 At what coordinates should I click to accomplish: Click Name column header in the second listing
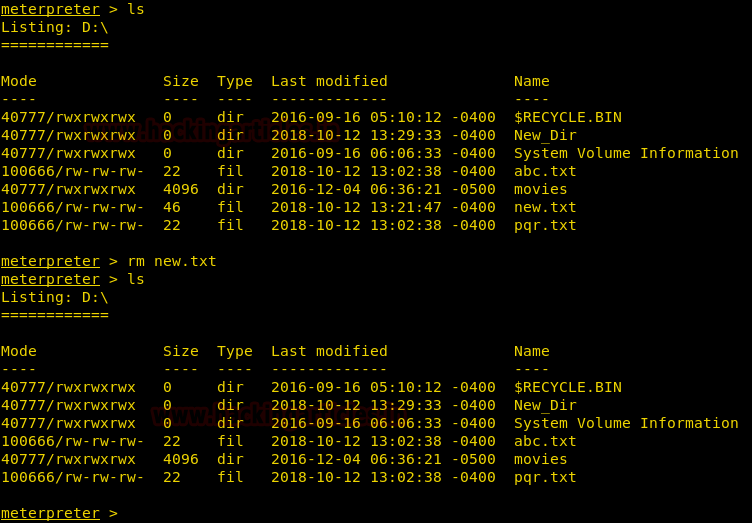point(532,351)
